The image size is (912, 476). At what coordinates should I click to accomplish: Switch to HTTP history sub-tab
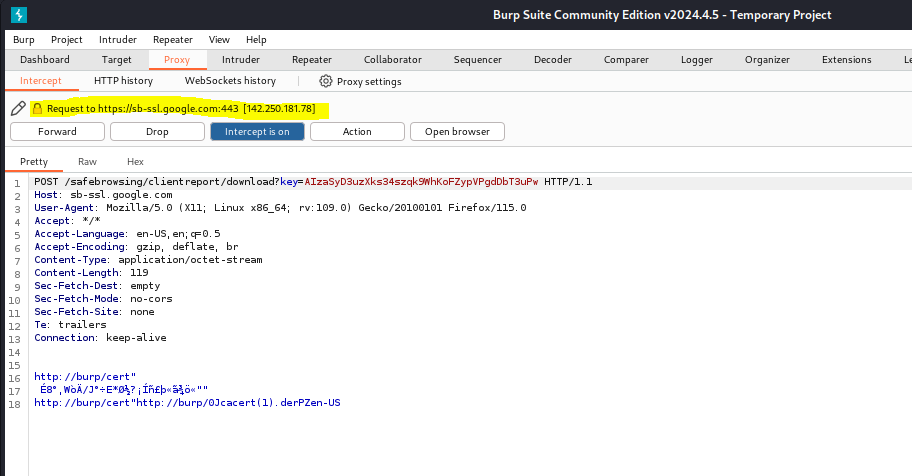(x=123, y=81)
